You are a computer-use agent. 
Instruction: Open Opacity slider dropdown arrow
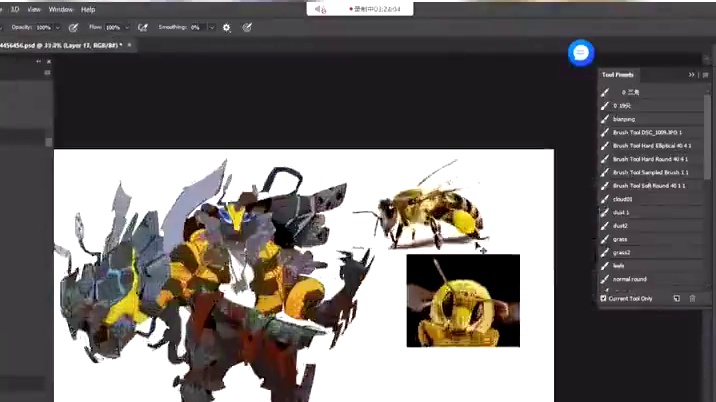pos(58,28)
